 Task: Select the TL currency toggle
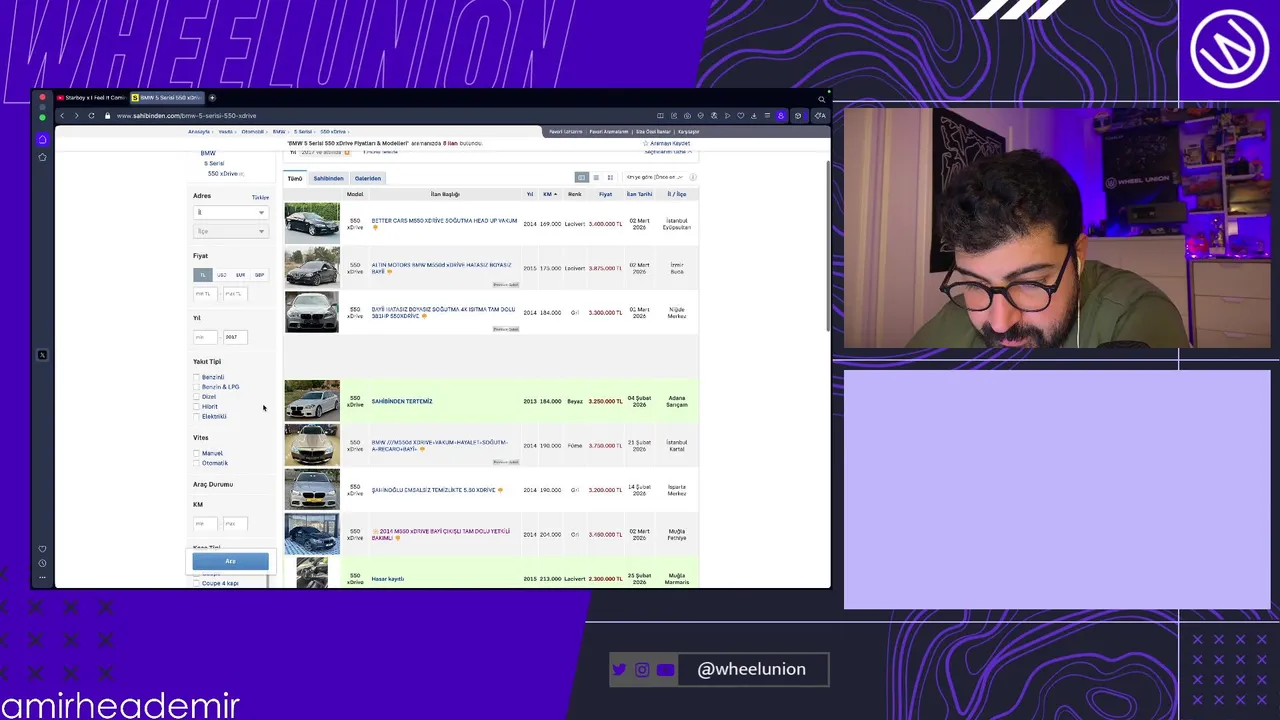(202, 275)
